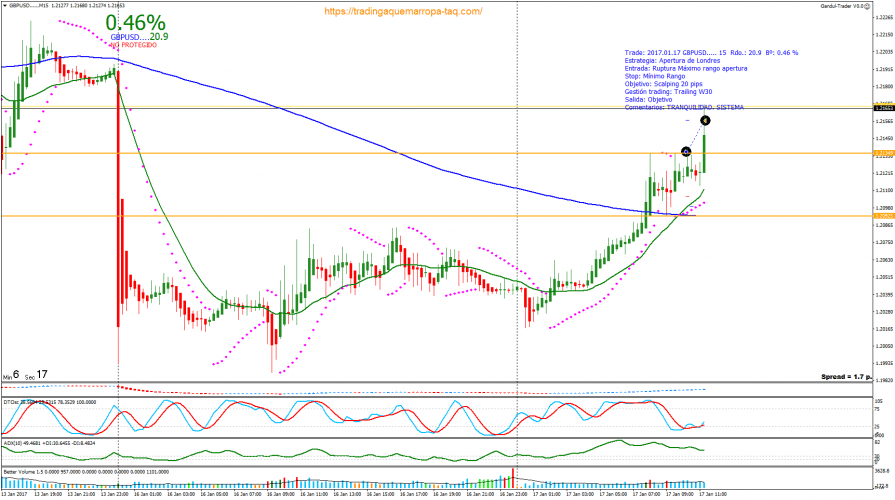Select the lower black trade entry marker
The image size is (895, 500).
pyautogui.click(x=686, y=152)
